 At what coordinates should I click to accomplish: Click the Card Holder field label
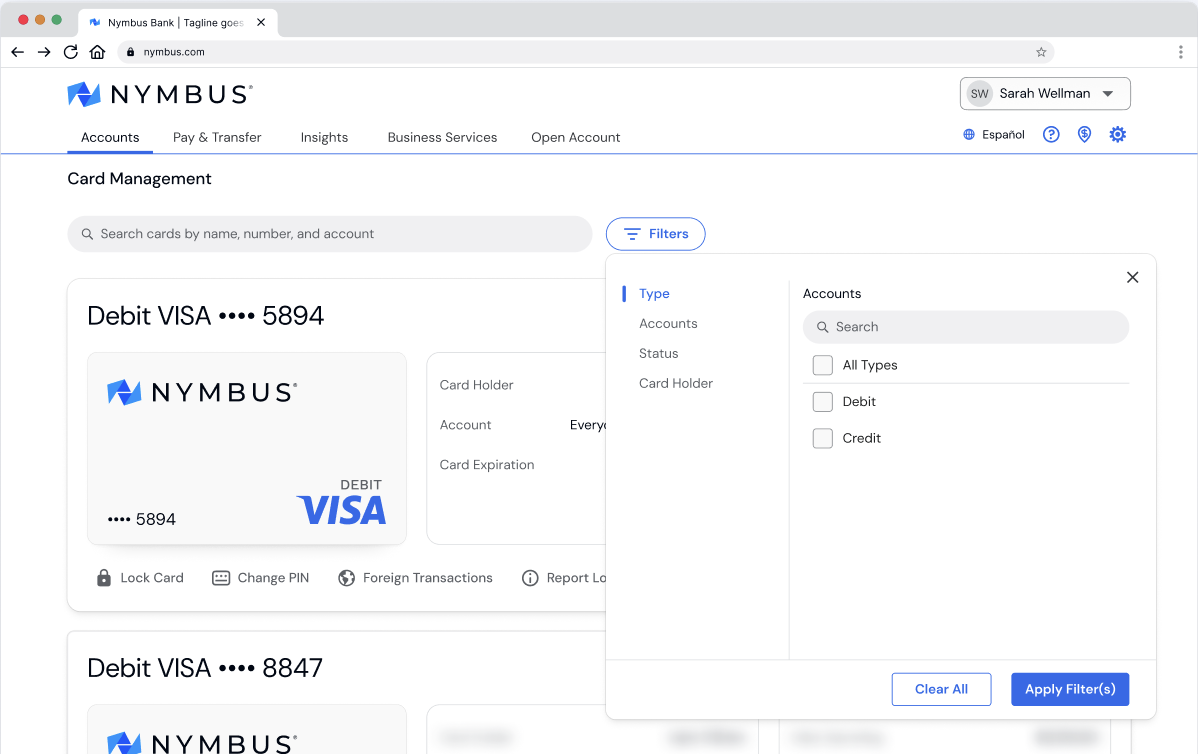[476, 385]
